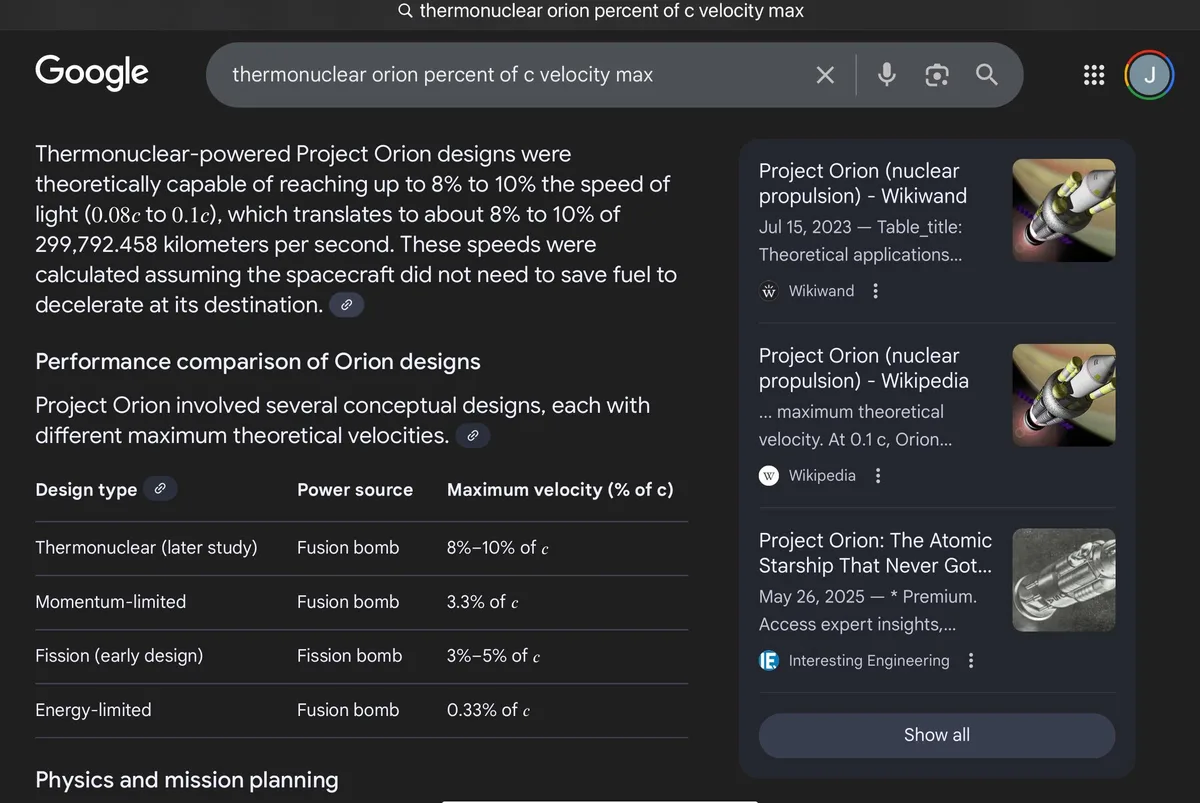Click the magnifier search submit icon
This screenshot has height=803, width=1200.
pos(987,75)
